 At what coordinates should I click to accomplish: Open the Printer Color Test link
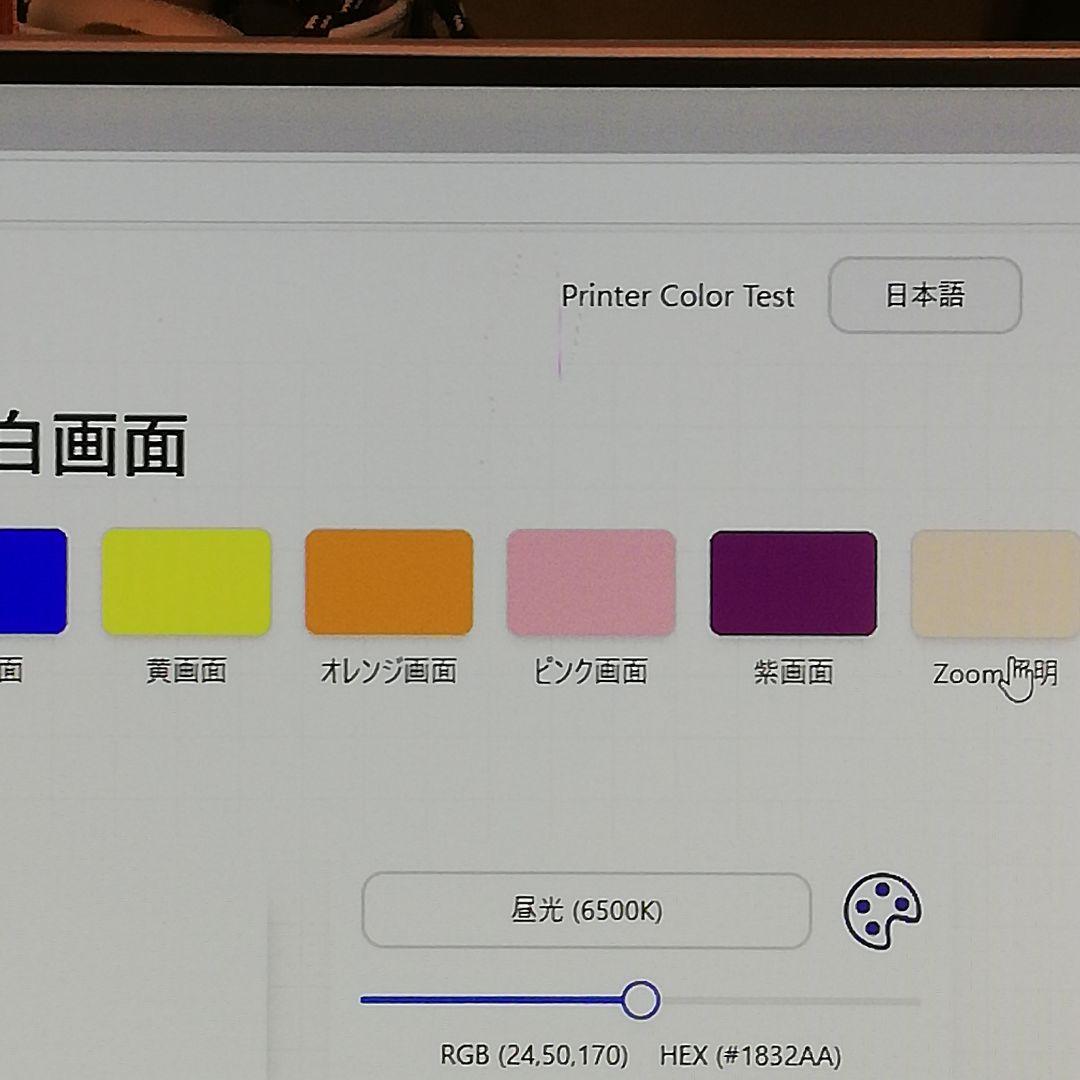coord(678,296)
